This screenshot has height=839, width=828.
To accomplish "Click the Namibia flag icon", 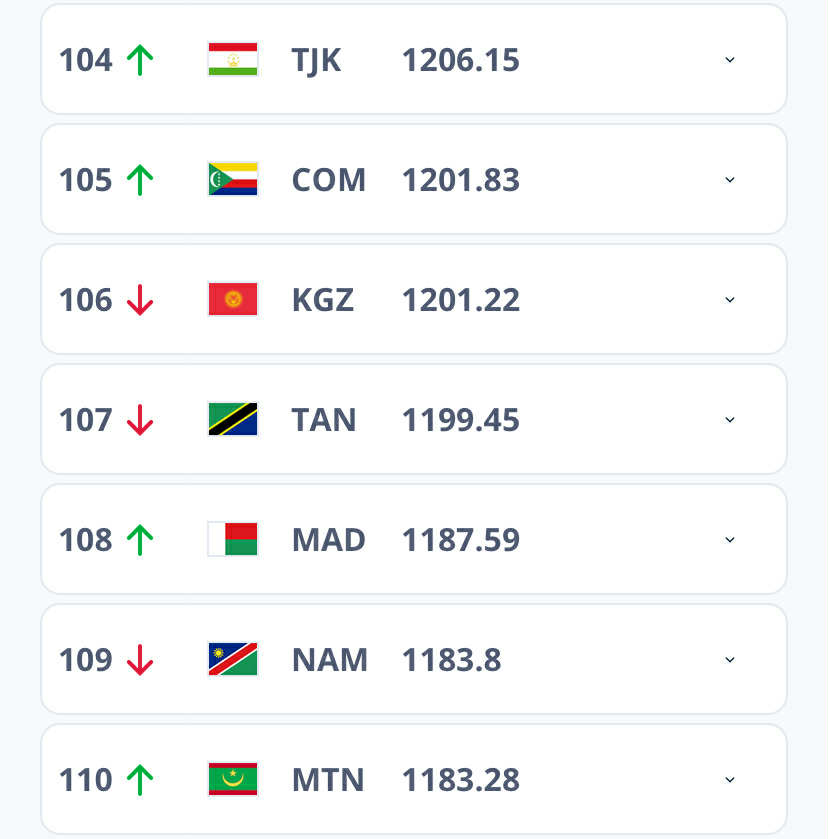I will 233,659.
